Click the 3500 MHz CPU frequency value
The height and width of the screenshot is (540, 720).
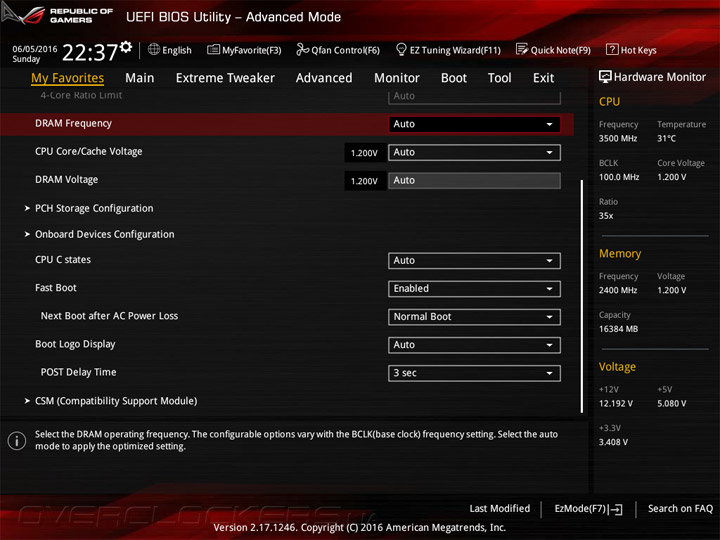[618, 138]
